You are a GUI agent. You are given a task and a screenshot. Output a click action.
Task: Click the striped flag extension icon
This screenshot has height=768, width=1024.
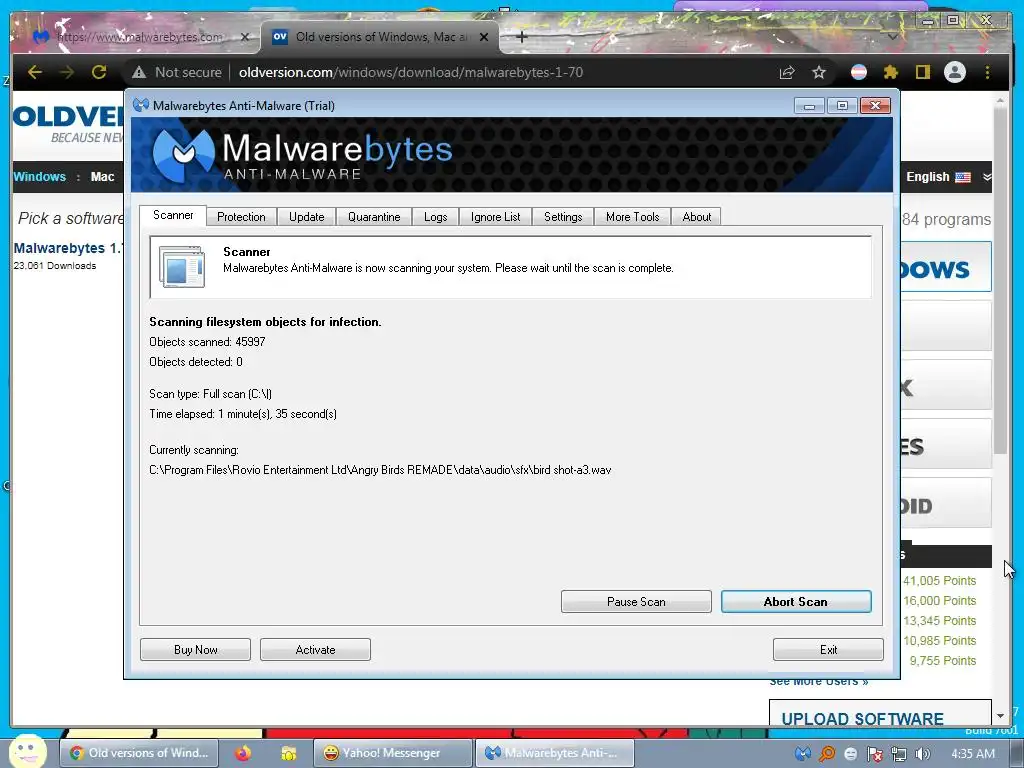pyautogui.click(x=859, y=72)
